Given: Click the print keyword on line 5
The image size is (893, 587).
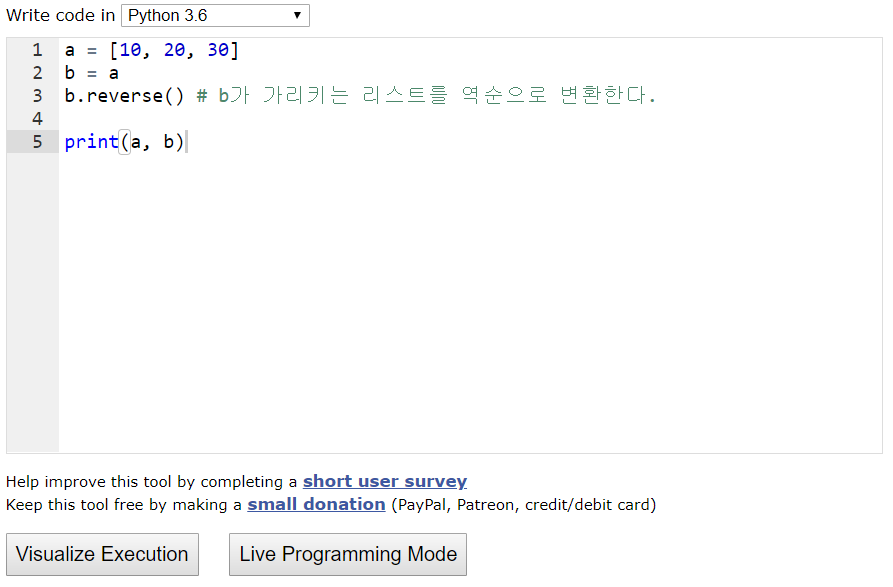Looking at the screenshot, I should click(91, 142).
